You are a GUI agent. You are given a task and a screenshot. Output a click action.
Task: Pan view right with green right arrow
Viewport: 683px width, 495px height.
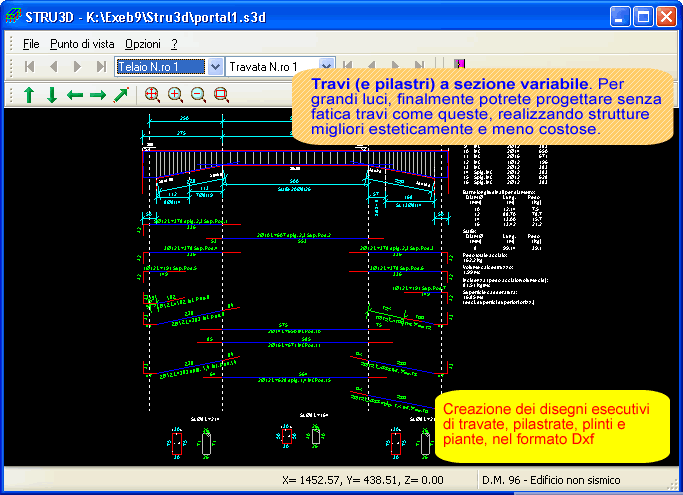[98, 95]
